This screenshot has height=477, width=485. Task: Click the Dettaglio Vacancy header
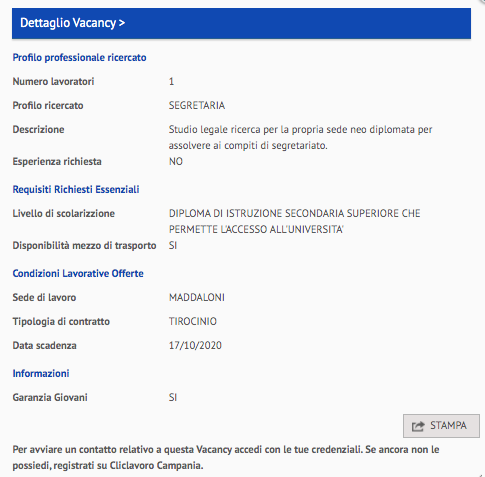point(241,23)
